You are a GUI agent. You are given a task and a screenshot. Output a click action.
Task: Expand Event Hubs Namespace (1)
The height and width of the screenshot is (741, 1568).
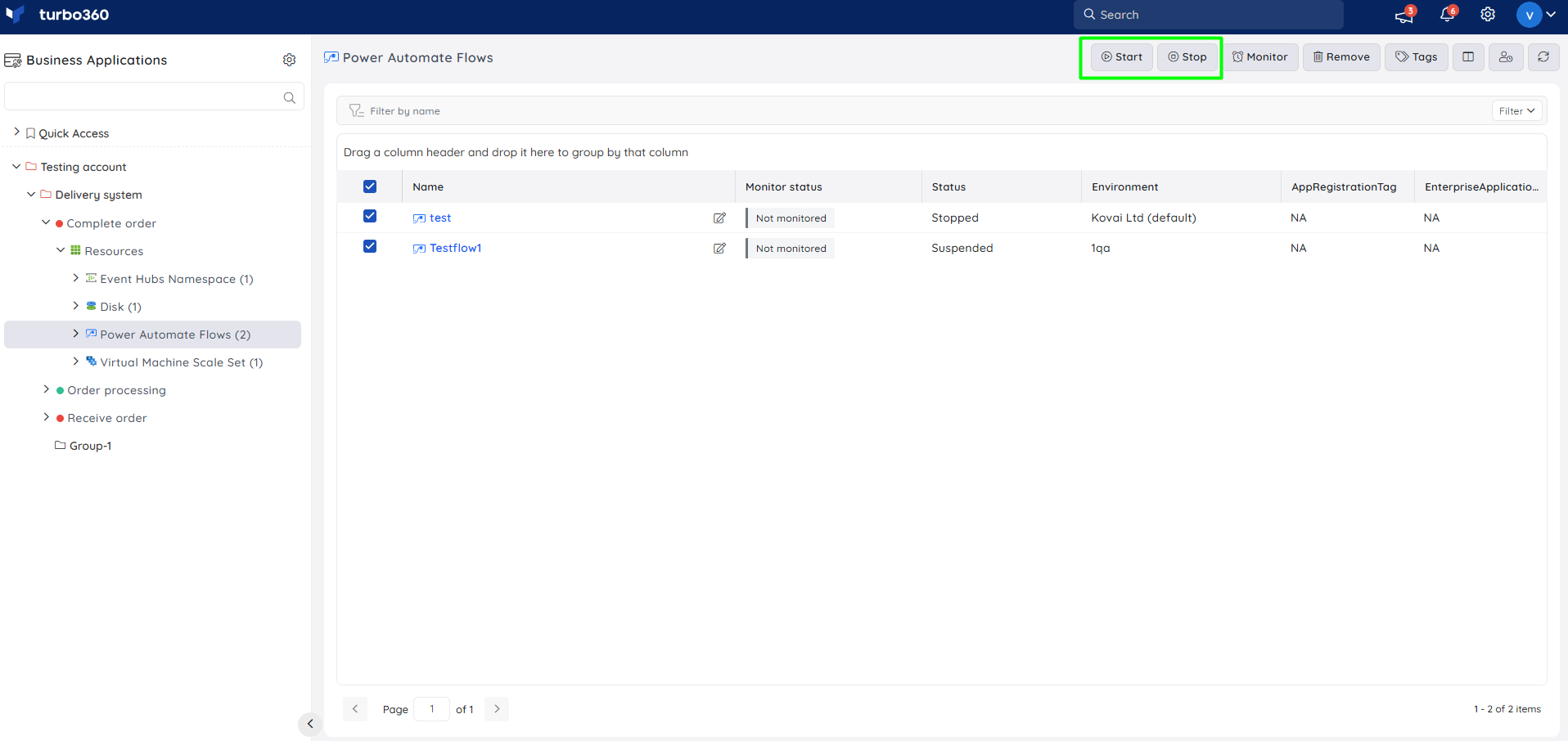(x=75, y=277)
